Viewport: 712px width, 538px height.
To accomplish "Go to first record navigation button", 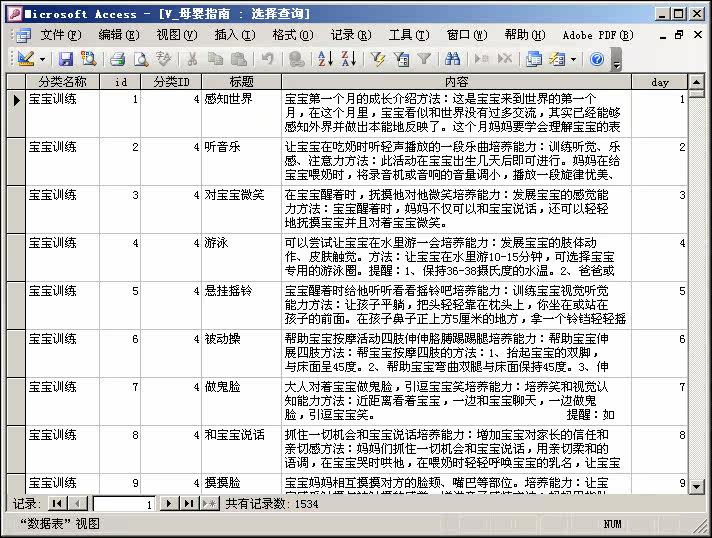I will (x=57, y=503).
